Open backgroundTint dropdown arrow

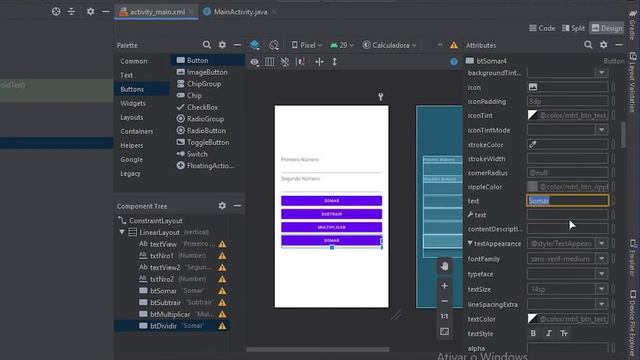pyautogui.click(x=602, y=73)
